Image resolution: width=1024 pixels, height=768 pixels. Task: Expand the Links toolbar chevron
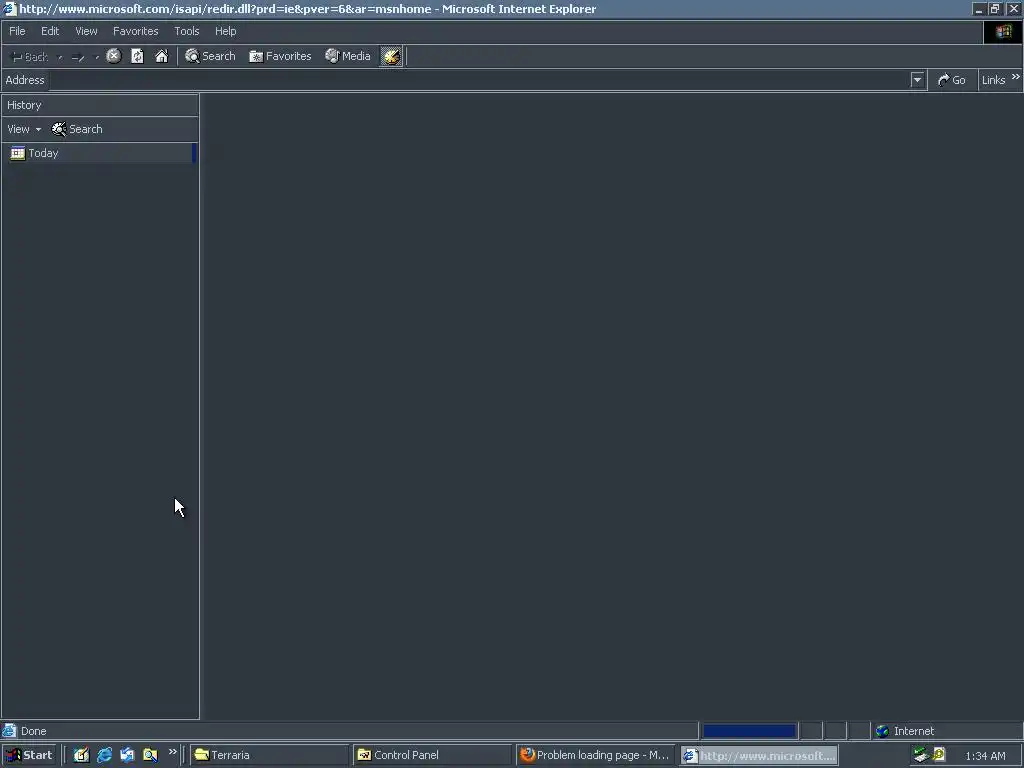click(1016, 77)
